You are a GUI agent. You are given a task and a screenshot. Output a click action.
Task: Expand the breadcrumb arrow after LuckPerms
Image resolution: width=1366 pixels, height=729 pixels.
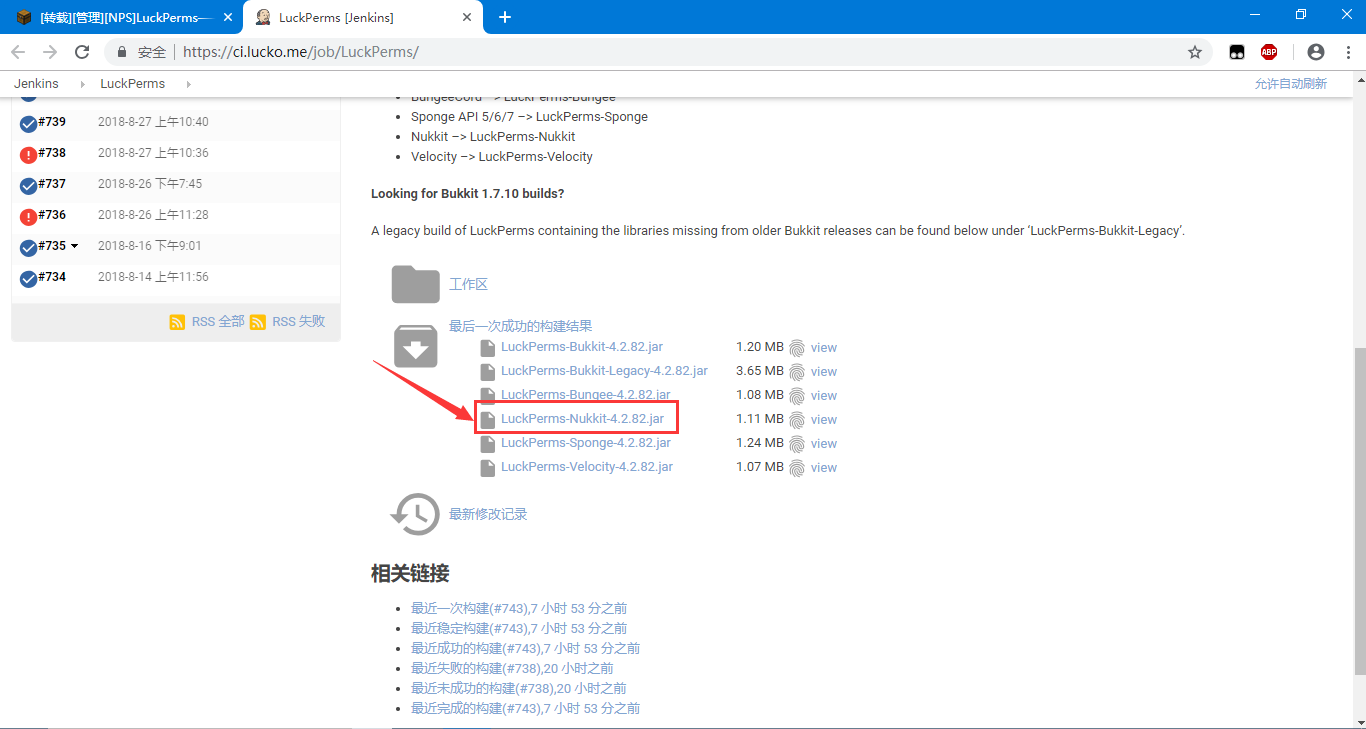189,84
